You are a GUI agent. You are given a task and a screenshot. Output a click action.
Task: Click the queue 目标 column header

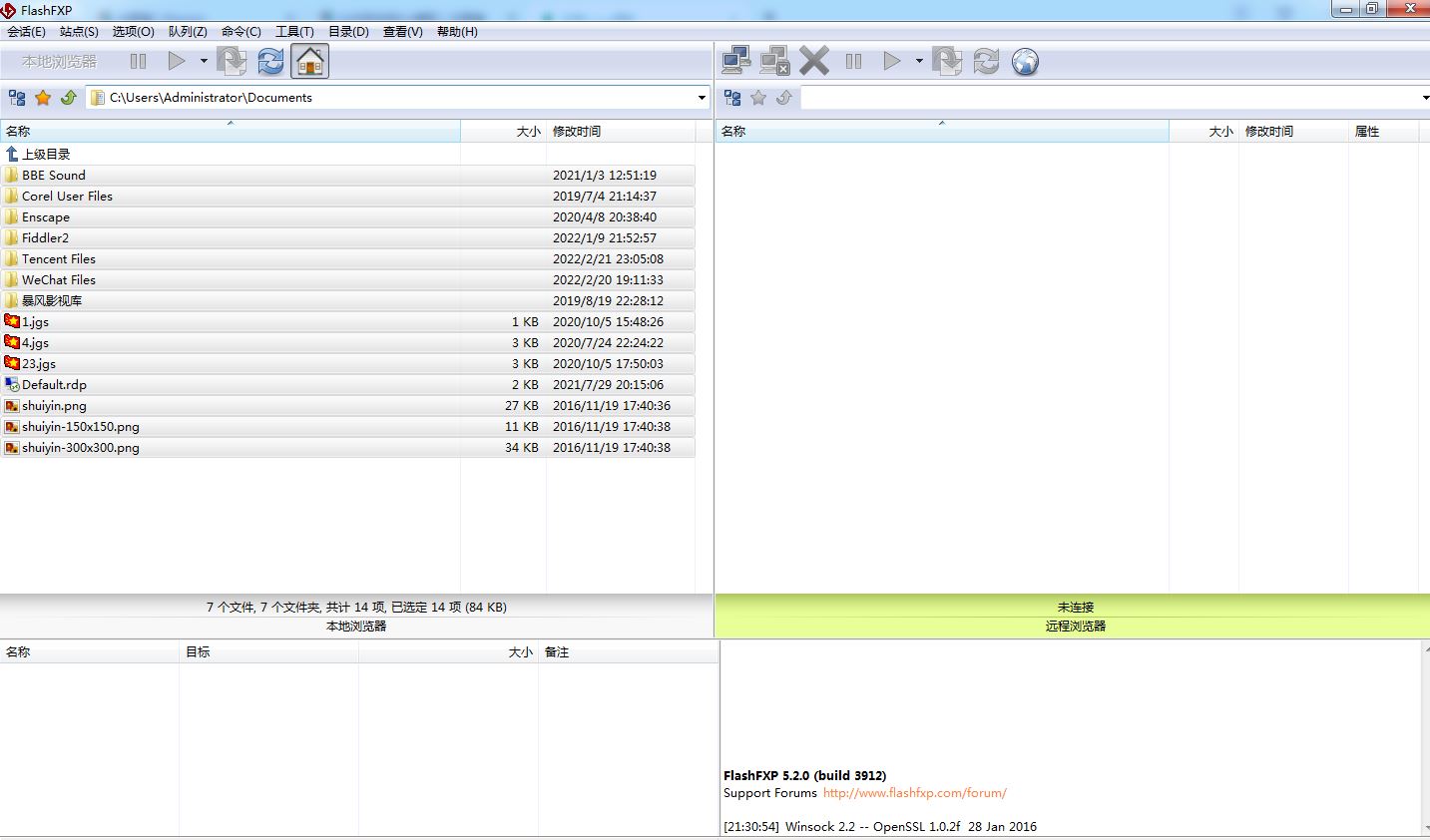pos(269,652)
